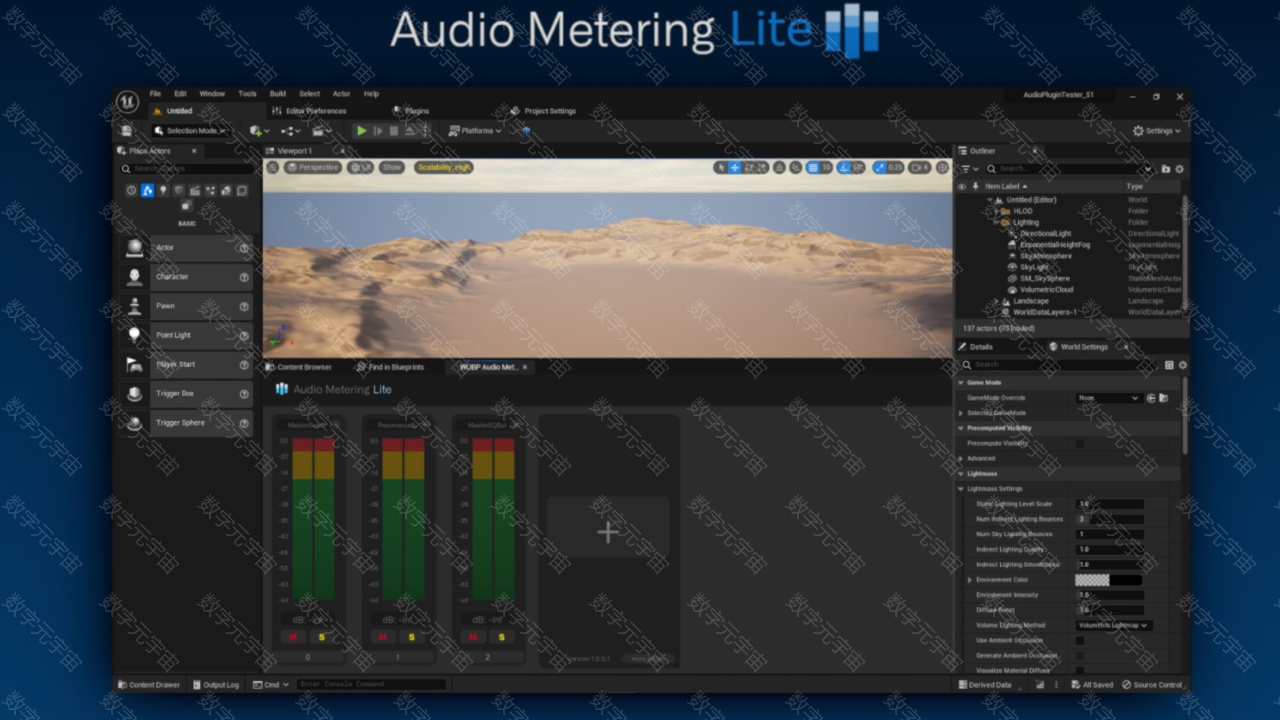Expand the HLOD folder in Outliner
1280x720 pixels.
pos(997,212)
